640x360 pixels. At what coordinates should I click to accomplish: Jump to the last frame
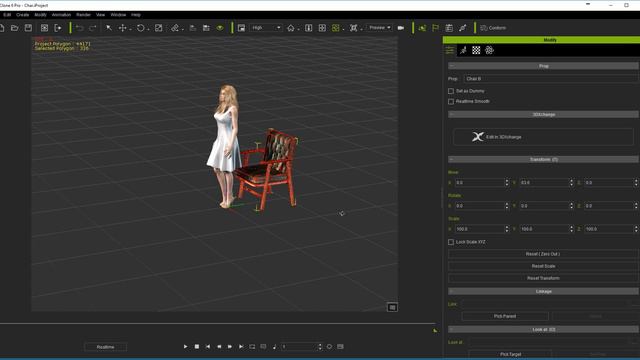(x=241, y=347)
